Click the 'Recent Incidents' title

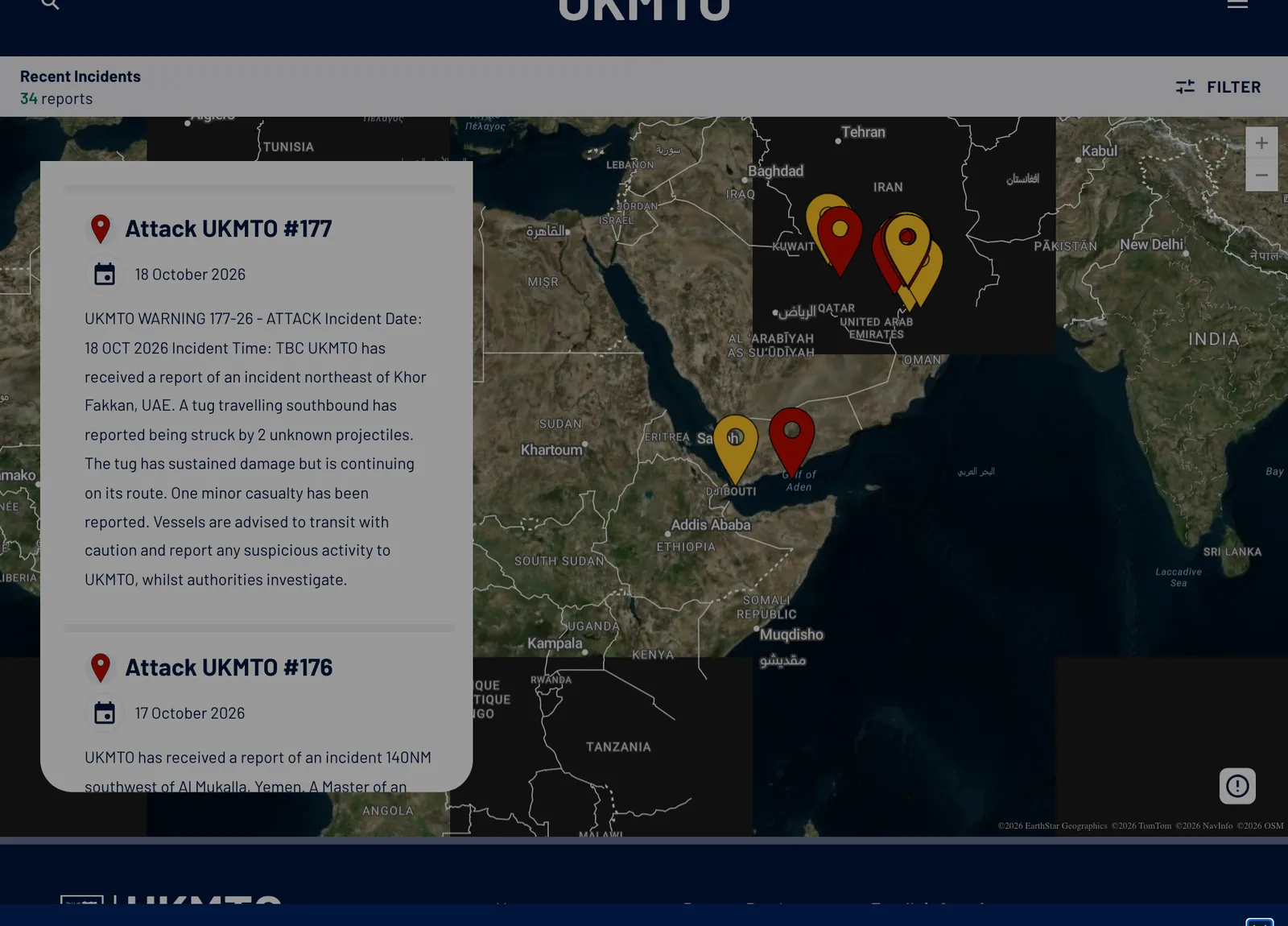pyautogui.click(x=80, y=76)
